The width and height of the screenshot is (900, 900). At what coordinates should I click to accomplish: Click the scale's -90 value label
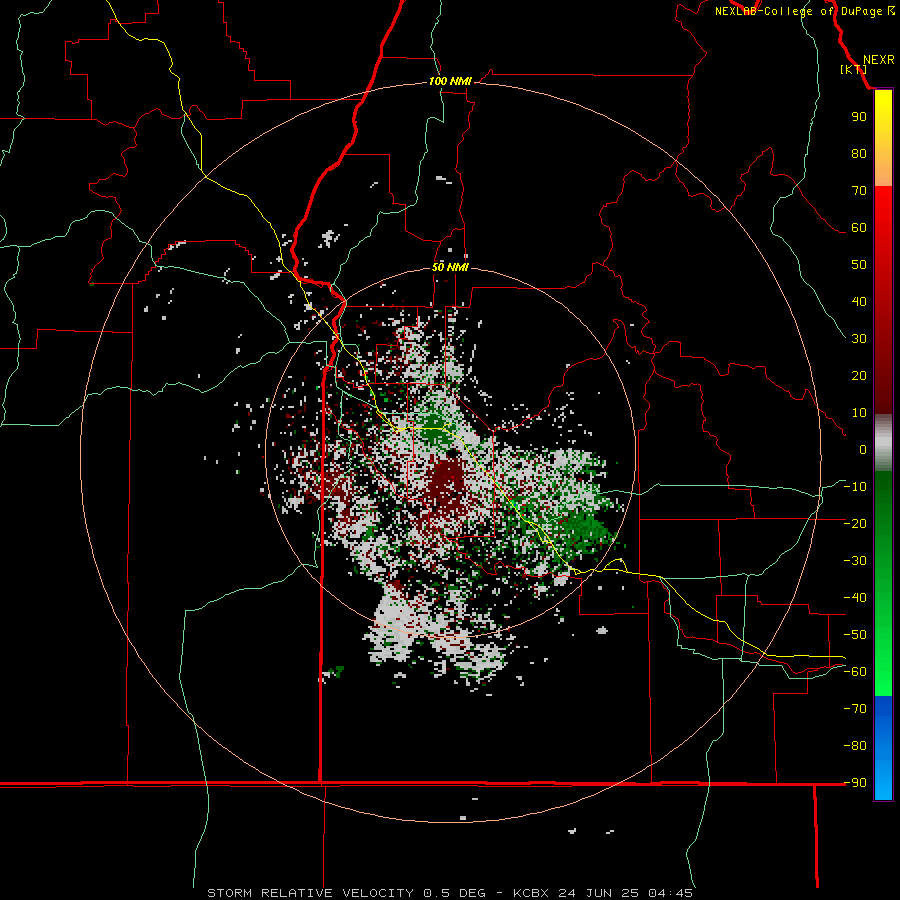(855, 783)
